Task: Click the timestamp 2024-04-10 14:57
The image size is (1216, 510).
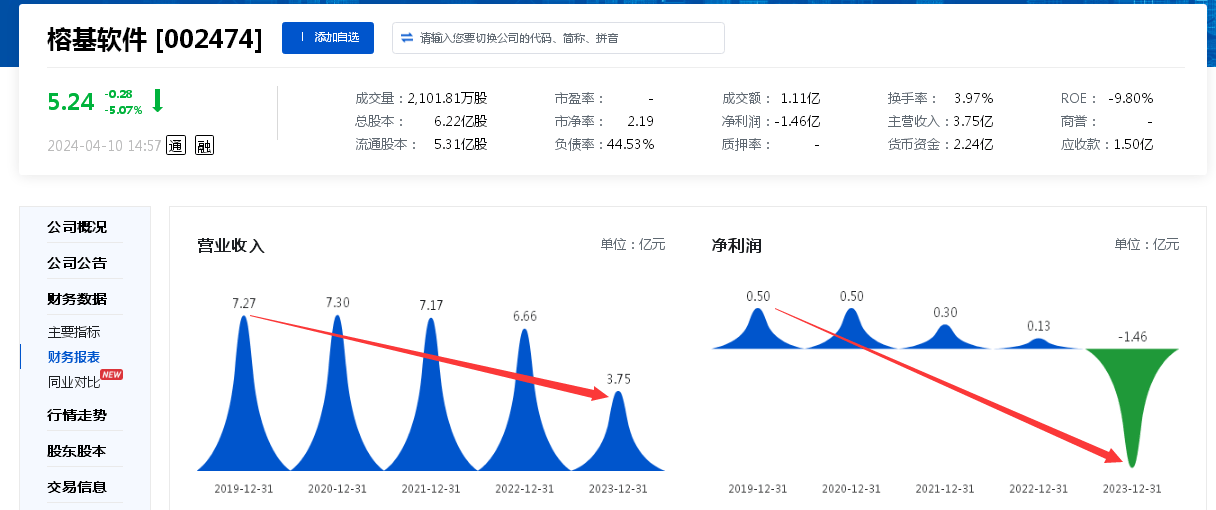Action: click(x=104, y=146)
